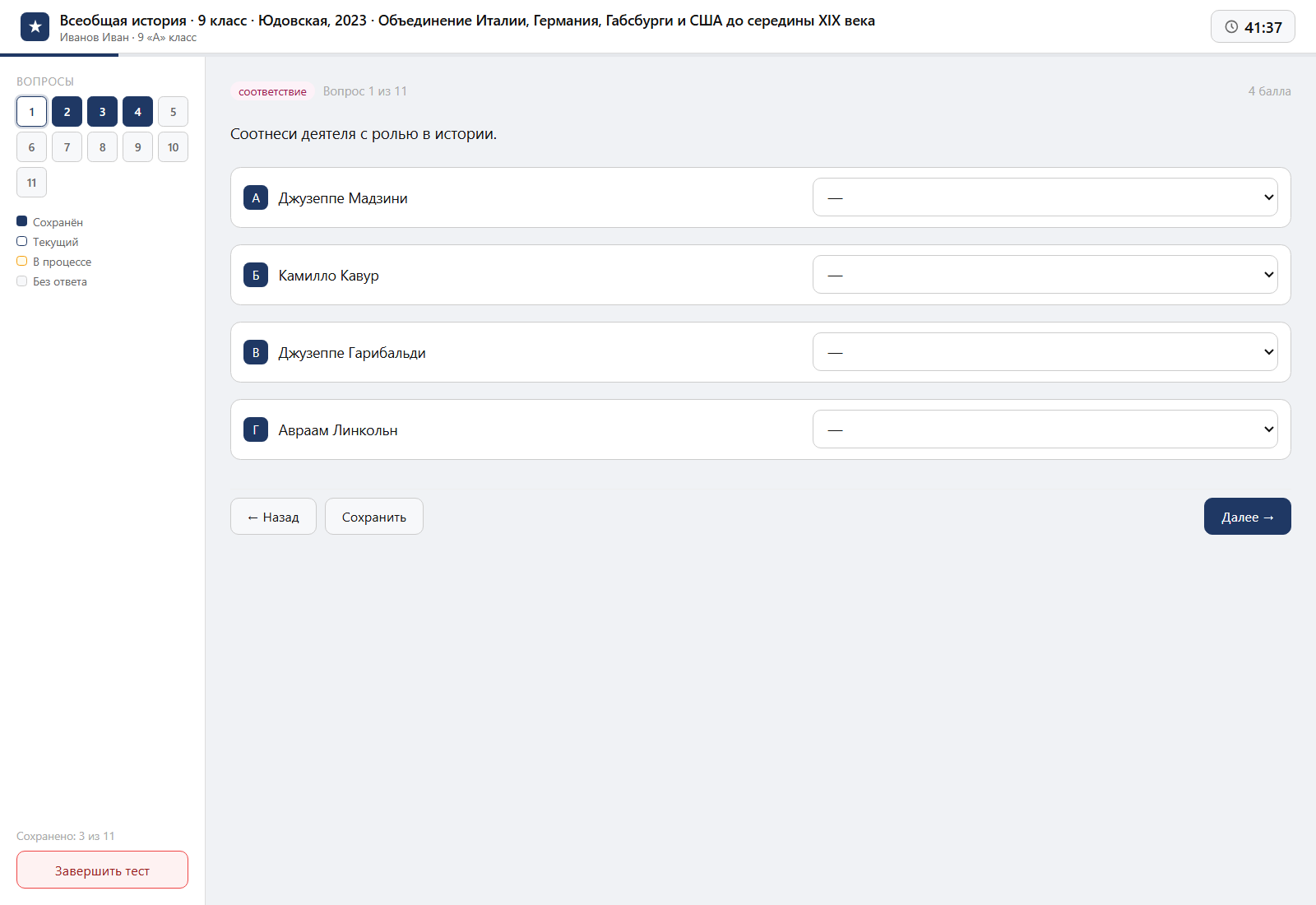This screenshot has height=905, width=1316.
Task: Click student name Иванов Иван subtitle
Action: [x=128, y=38]
